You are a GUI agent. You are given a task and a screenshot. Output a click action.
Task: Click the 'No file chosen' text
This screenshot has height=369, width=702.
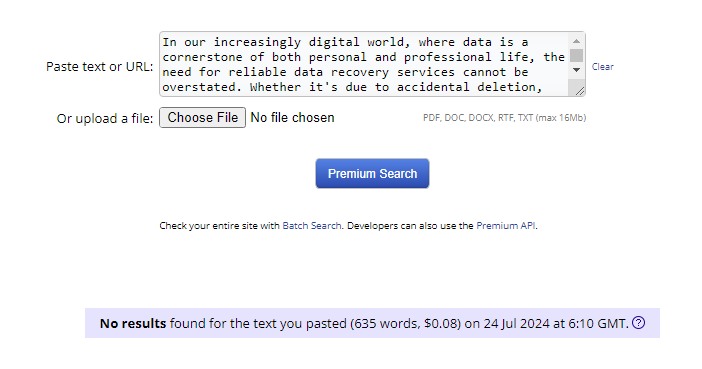[x=292, y=117]
